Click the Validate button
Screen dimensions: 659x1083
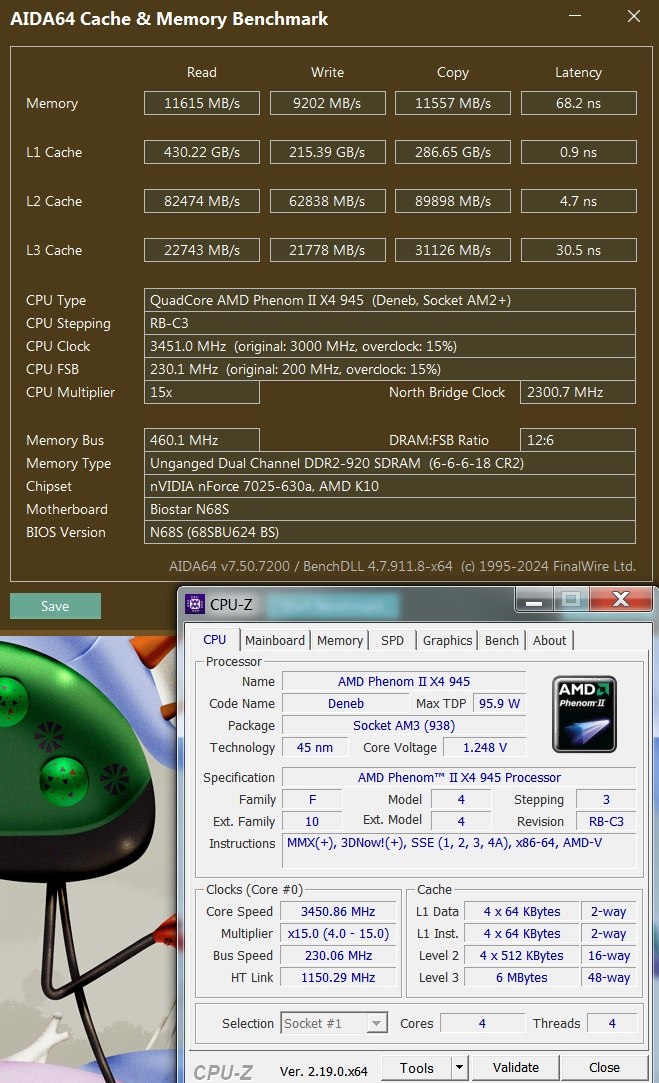(515, 1068)
